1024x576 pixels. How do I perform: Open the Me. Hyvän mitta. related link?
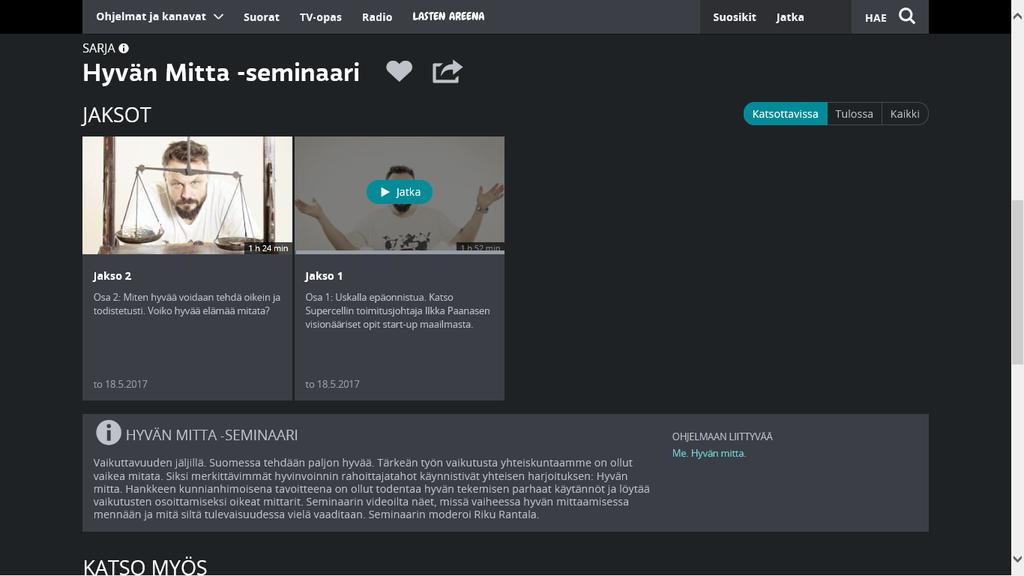[709, 453]
